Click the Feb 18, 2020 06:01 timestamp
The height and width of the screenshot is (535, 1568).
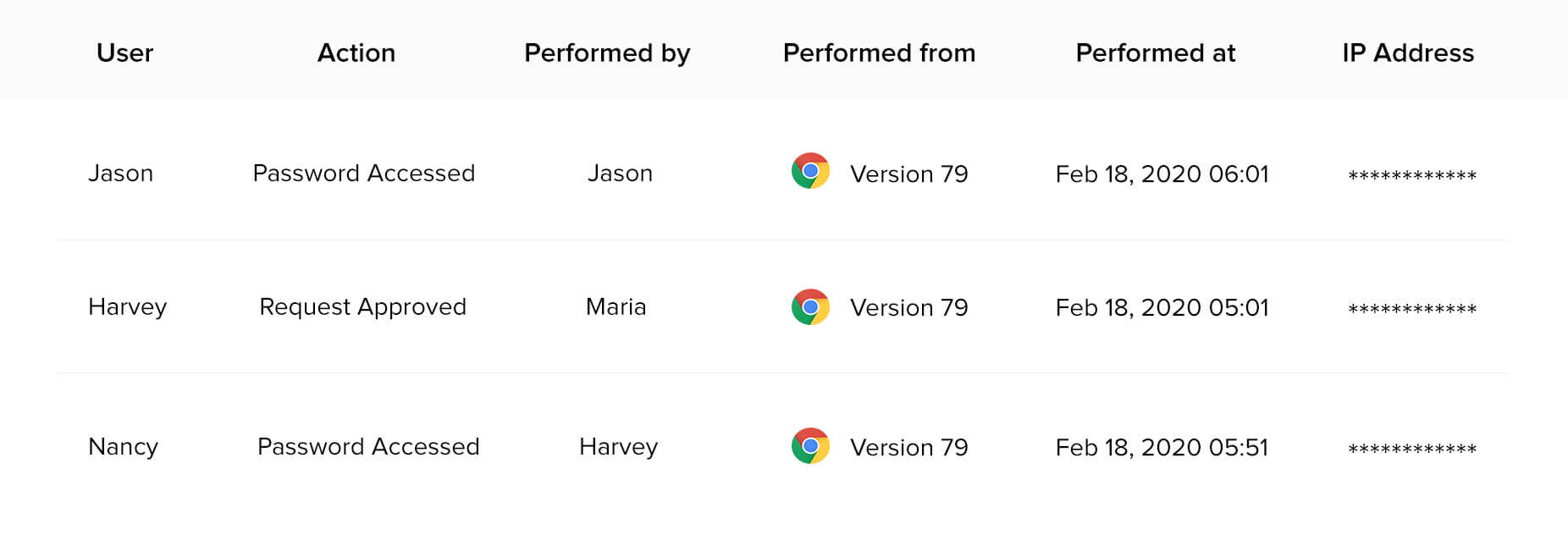[1162, 174]
